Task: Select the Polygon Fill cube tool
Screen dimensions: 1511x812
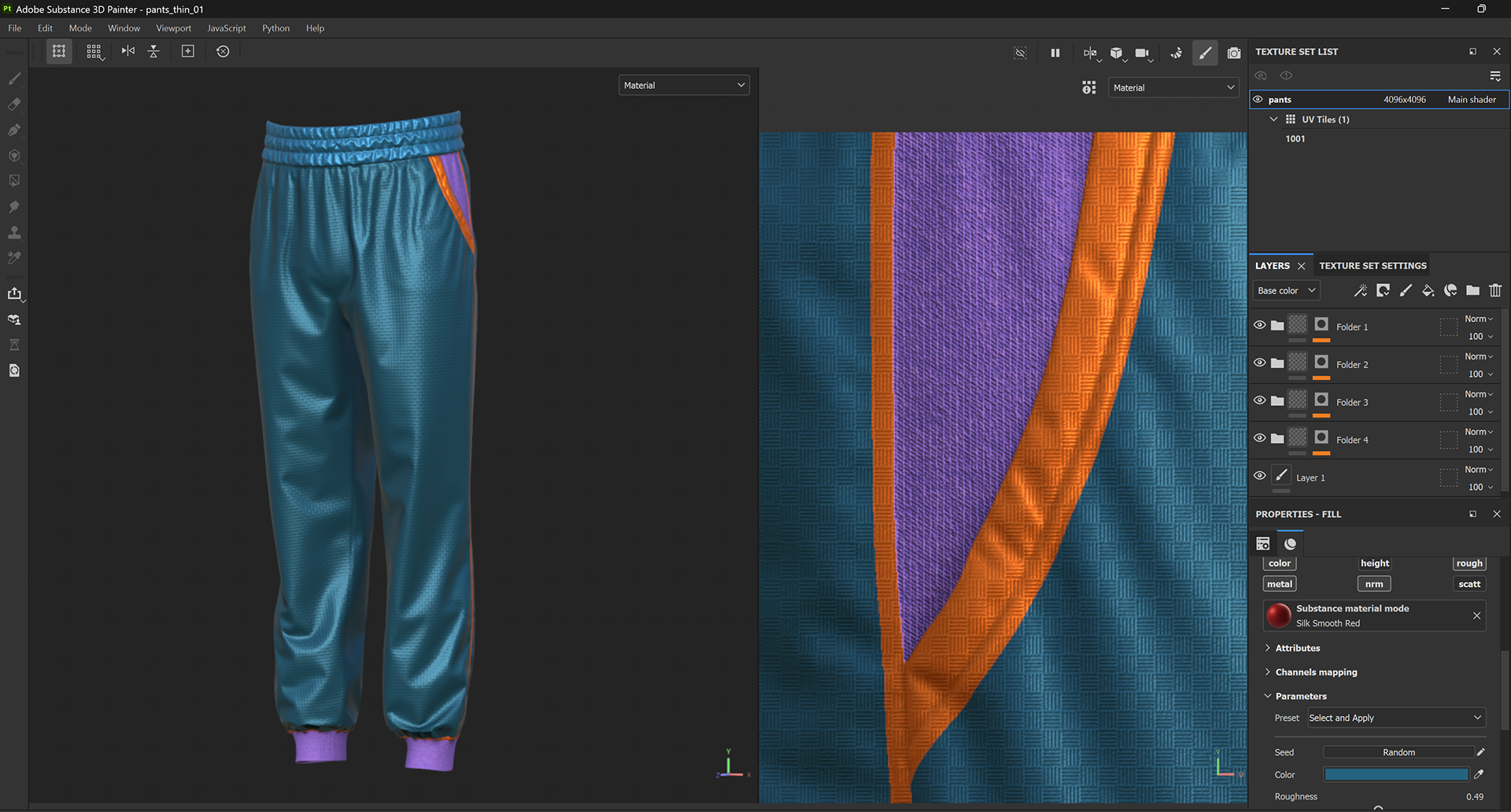Action: (14, 156)
